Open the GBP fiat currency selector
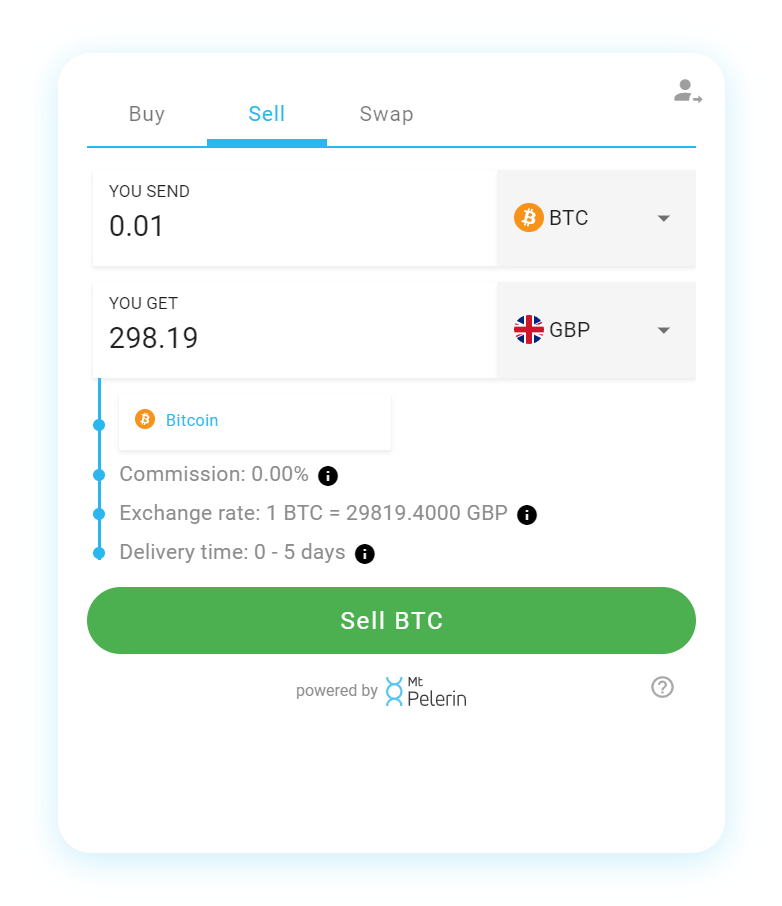Screen dimensions: 782x906 pyautogui.click(x=596, y=331)
